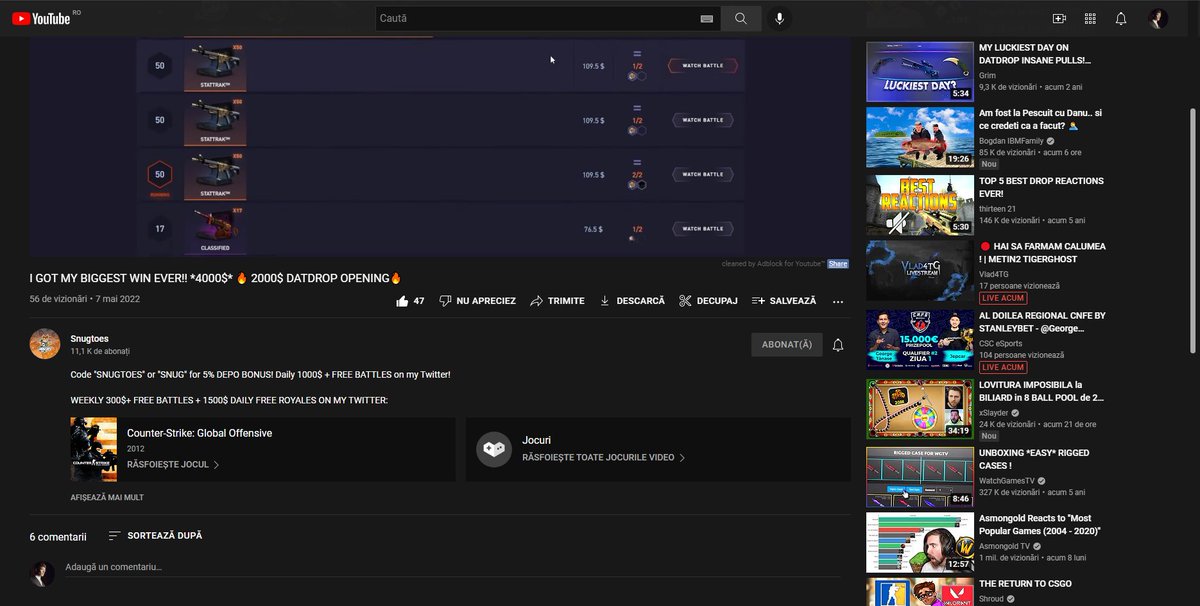Click the ABONAT(Ă) subscription button
Screen dimensions: 1200x606
[x=786, y=344]
